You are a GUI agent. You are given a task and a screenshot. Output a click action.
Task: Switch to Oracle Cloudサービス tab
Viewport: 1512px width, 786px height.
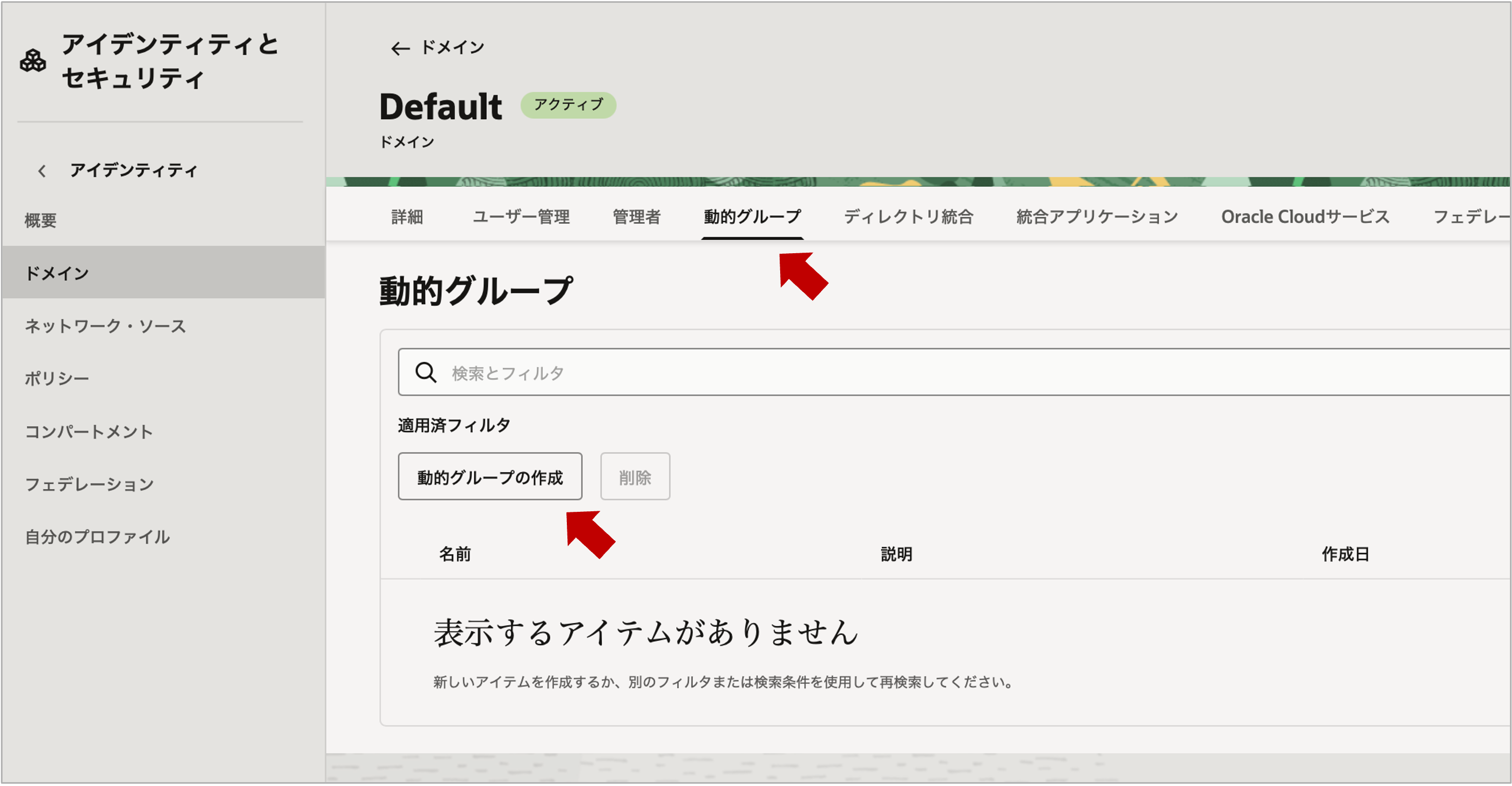(1305, 217)
